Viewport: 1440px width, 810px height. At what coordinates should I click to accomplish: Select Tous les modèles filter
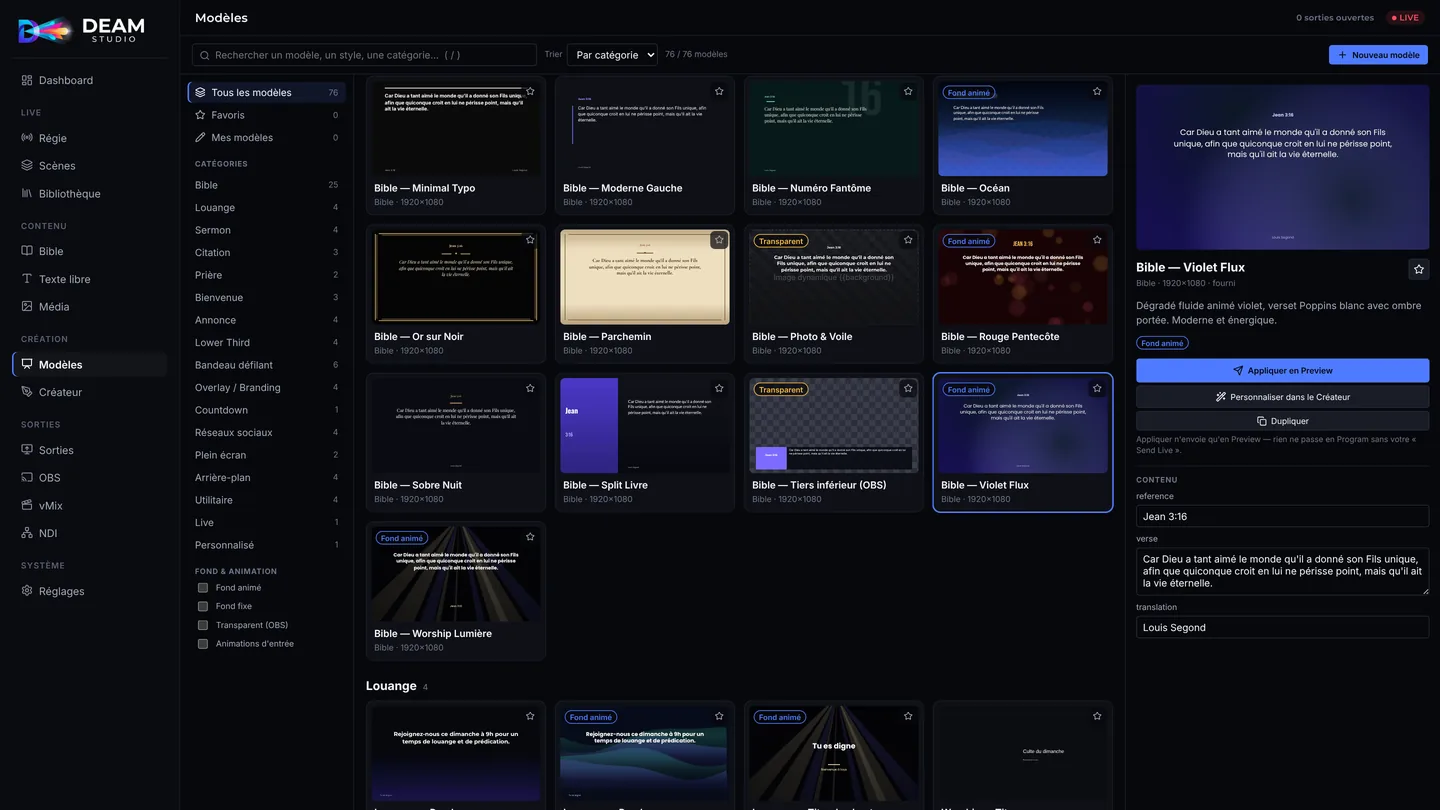tap(267, 93)
